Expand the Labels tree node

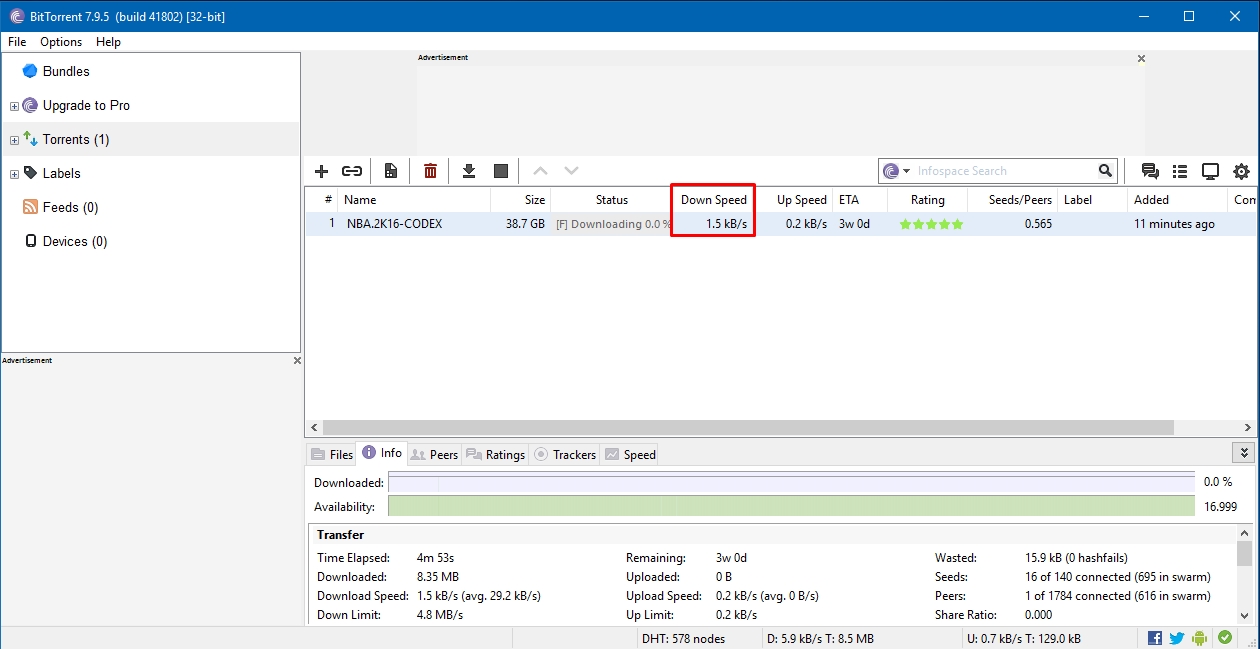[x=14, y=174]
